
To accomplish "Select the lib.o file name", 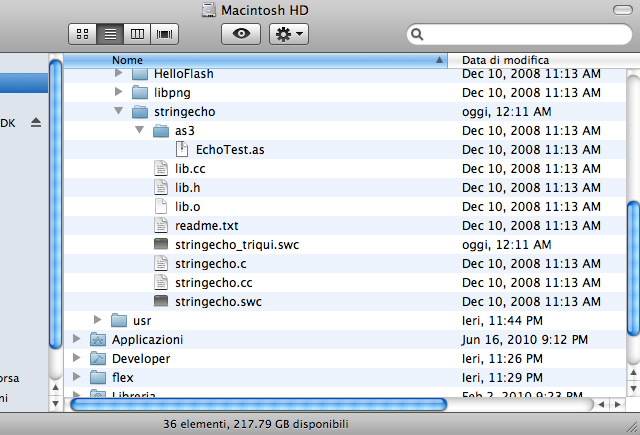I will (188, 207).
